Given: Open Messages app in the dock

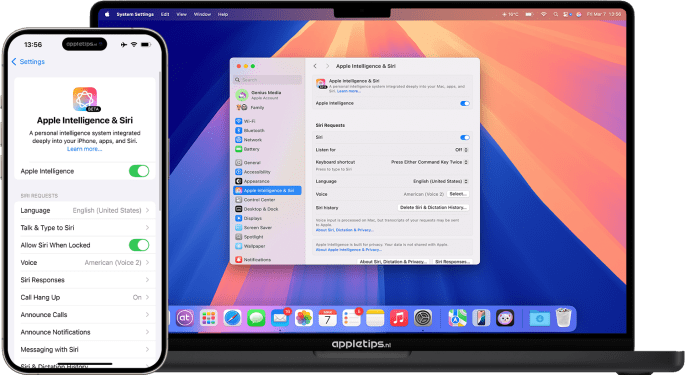Looking at the screenshot, I should pos(256,318).
